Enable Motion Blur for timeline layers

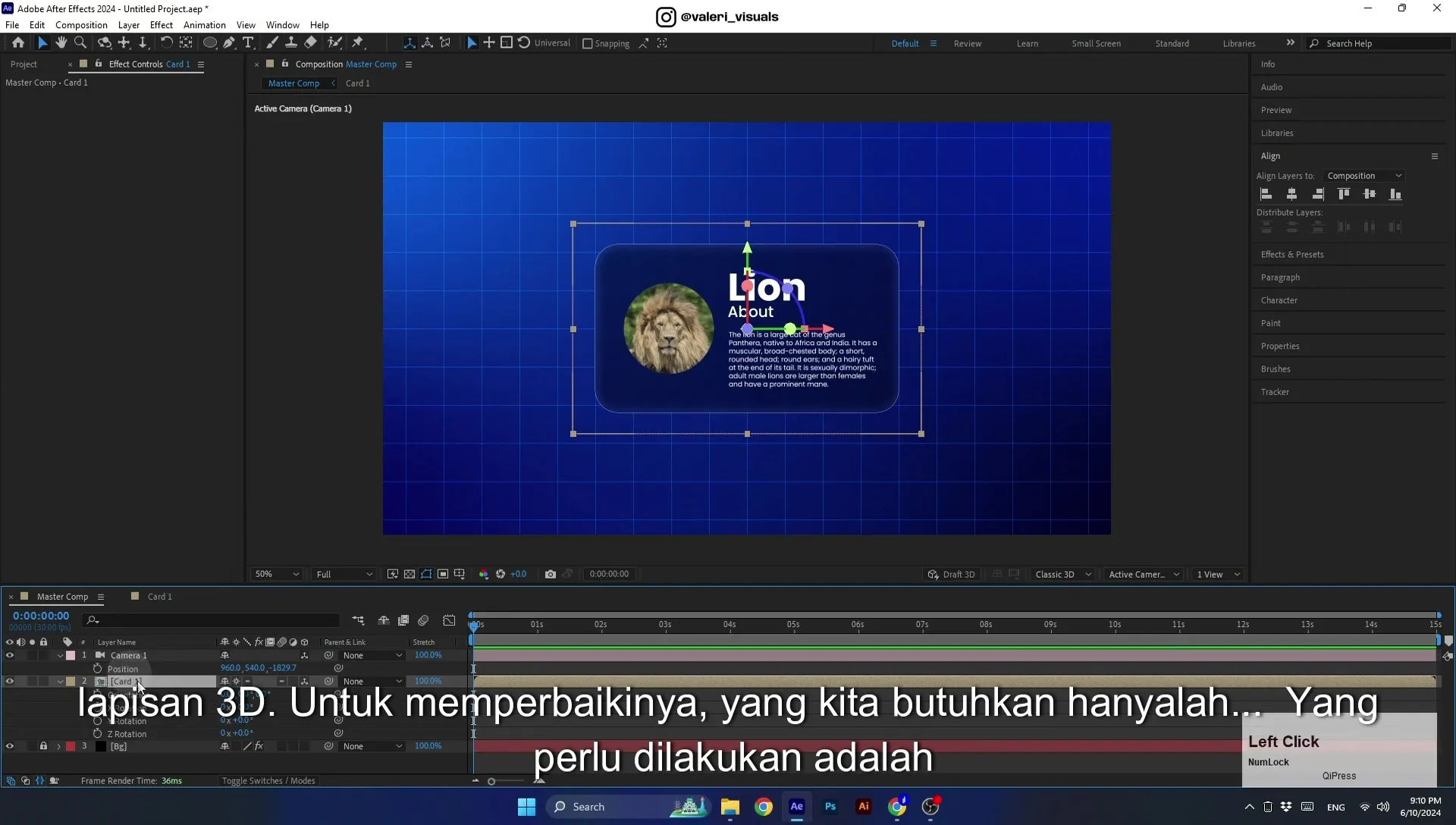423,620
